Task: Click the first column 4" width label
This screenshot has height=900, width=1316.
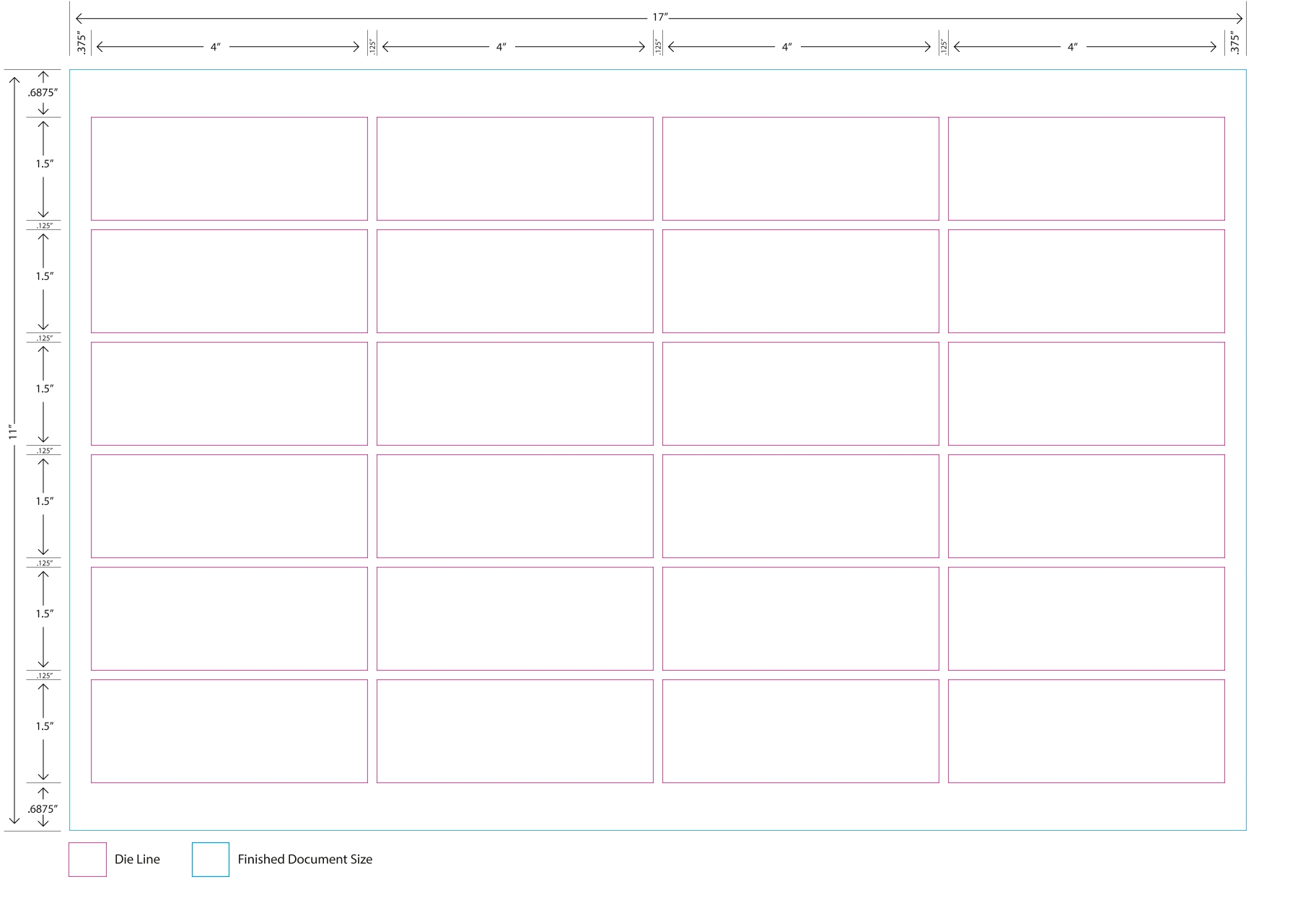Action: (x=216, y=47)
